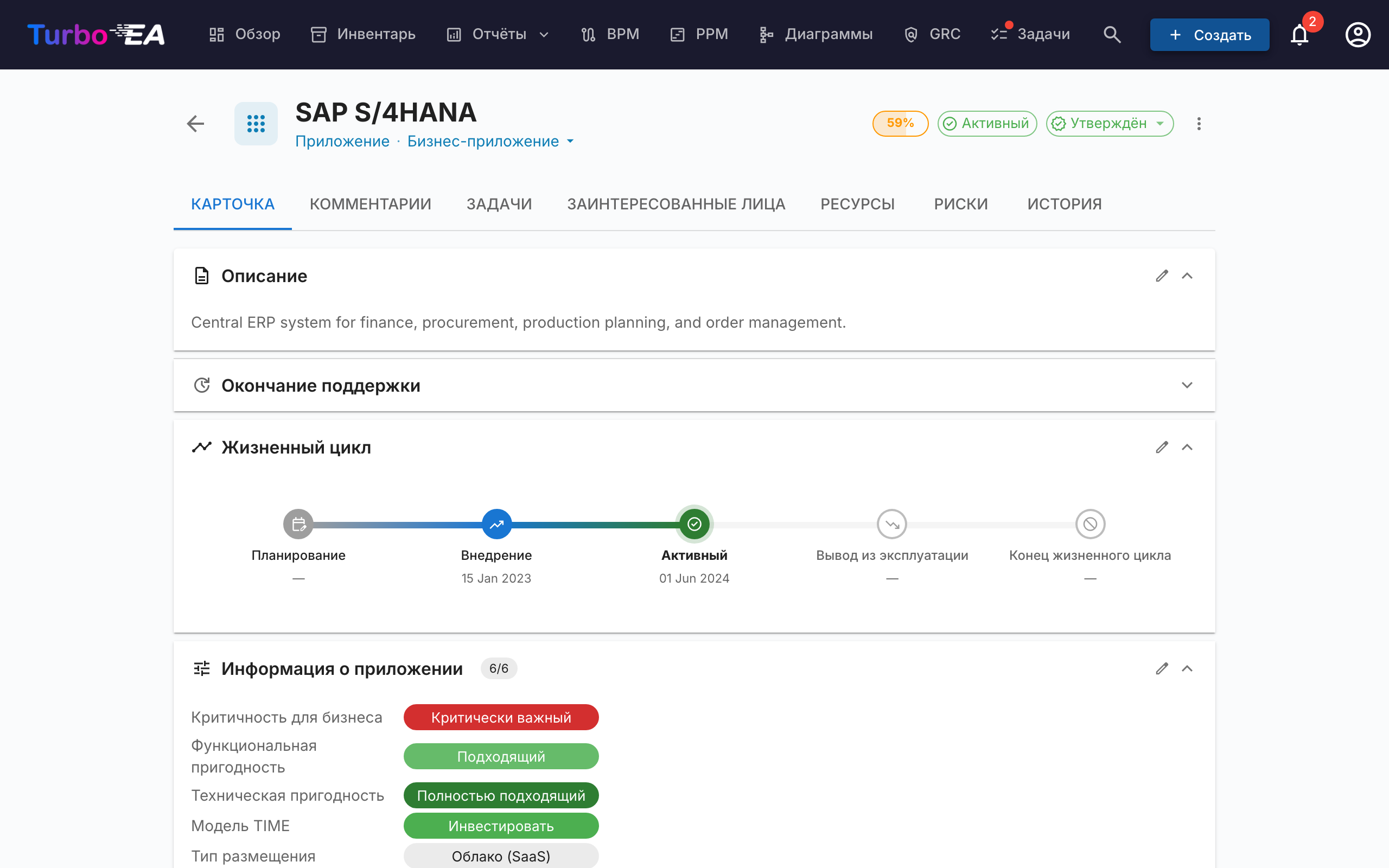Edit the Описание section with pencil
Viewport: 1389px width, 868px height.
[x=1162, y=276]
